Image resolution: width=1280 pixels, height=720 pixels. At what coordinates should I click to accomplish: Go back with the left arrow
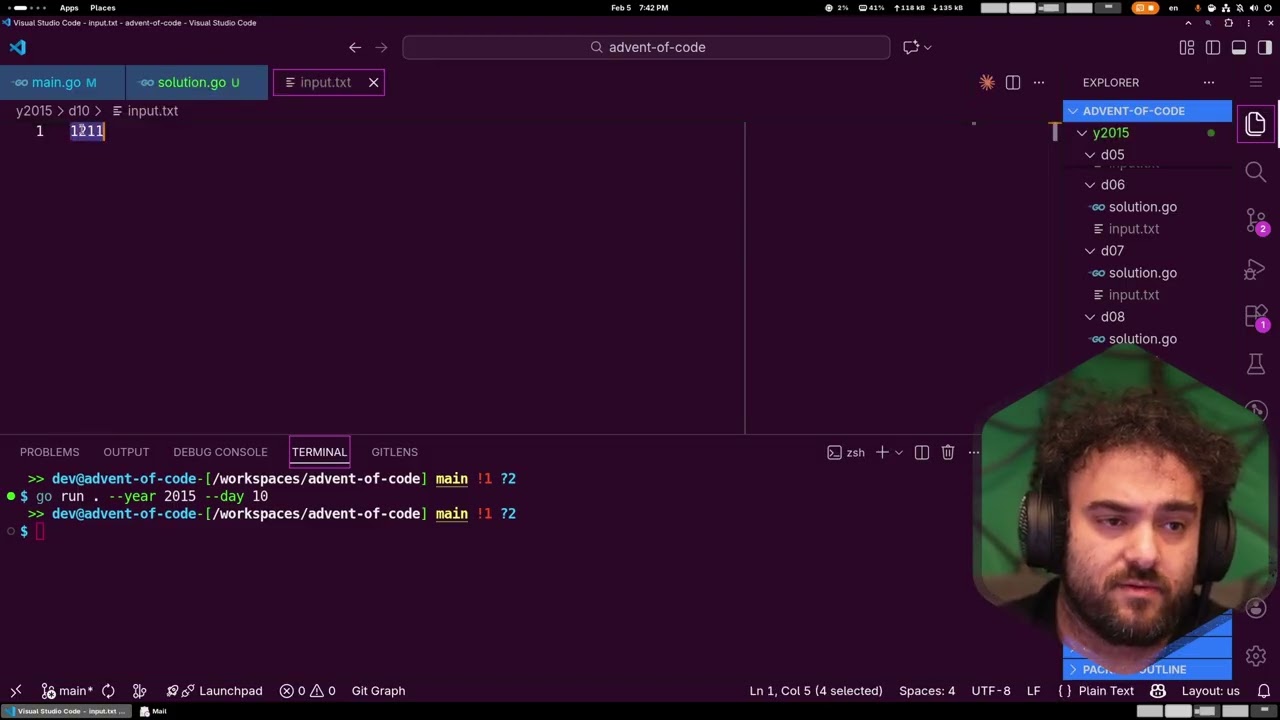coord(355,47)
